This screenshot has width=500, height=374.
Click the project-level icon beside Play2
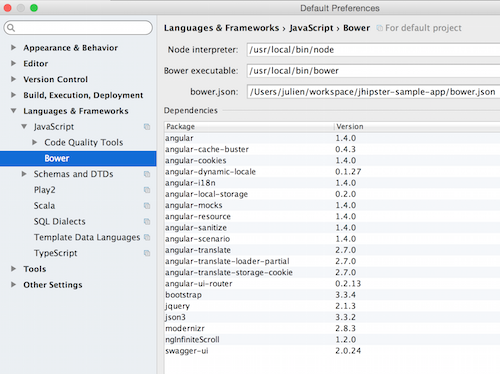pyautogui.click(x=147, y=190)
